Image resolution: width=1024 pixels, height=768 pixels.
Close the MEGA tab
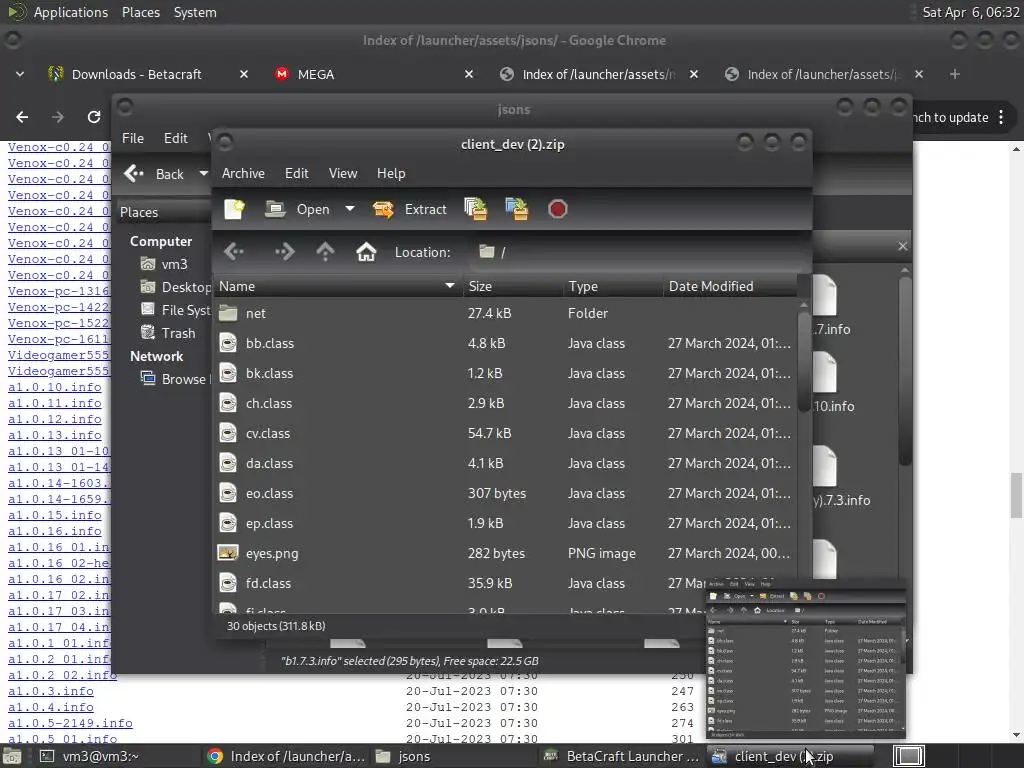click(x=469, y=74)
